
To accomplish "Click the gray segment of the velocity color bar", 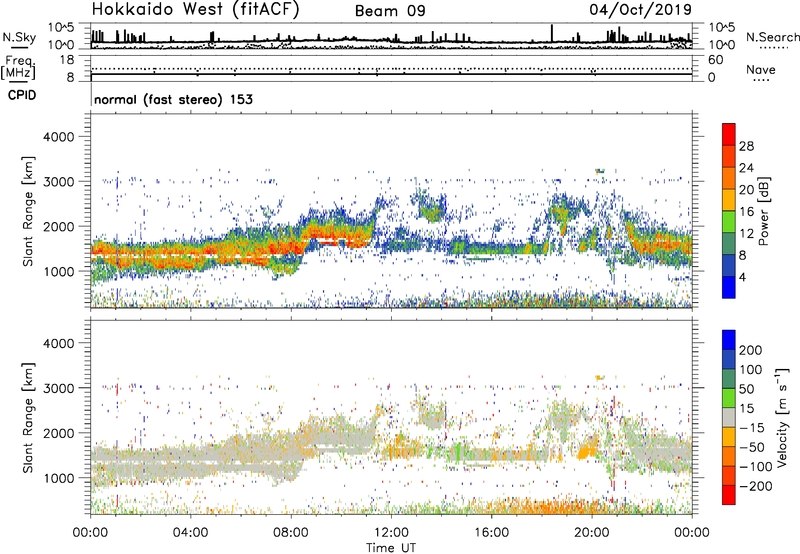I will (729, 418).
